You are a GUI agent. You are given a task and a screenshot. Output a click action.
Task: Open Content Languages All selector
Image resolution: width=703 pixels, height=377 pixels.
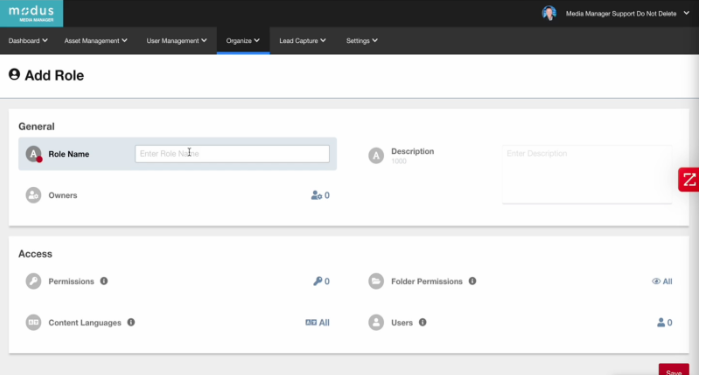click(x=317, y=322)
